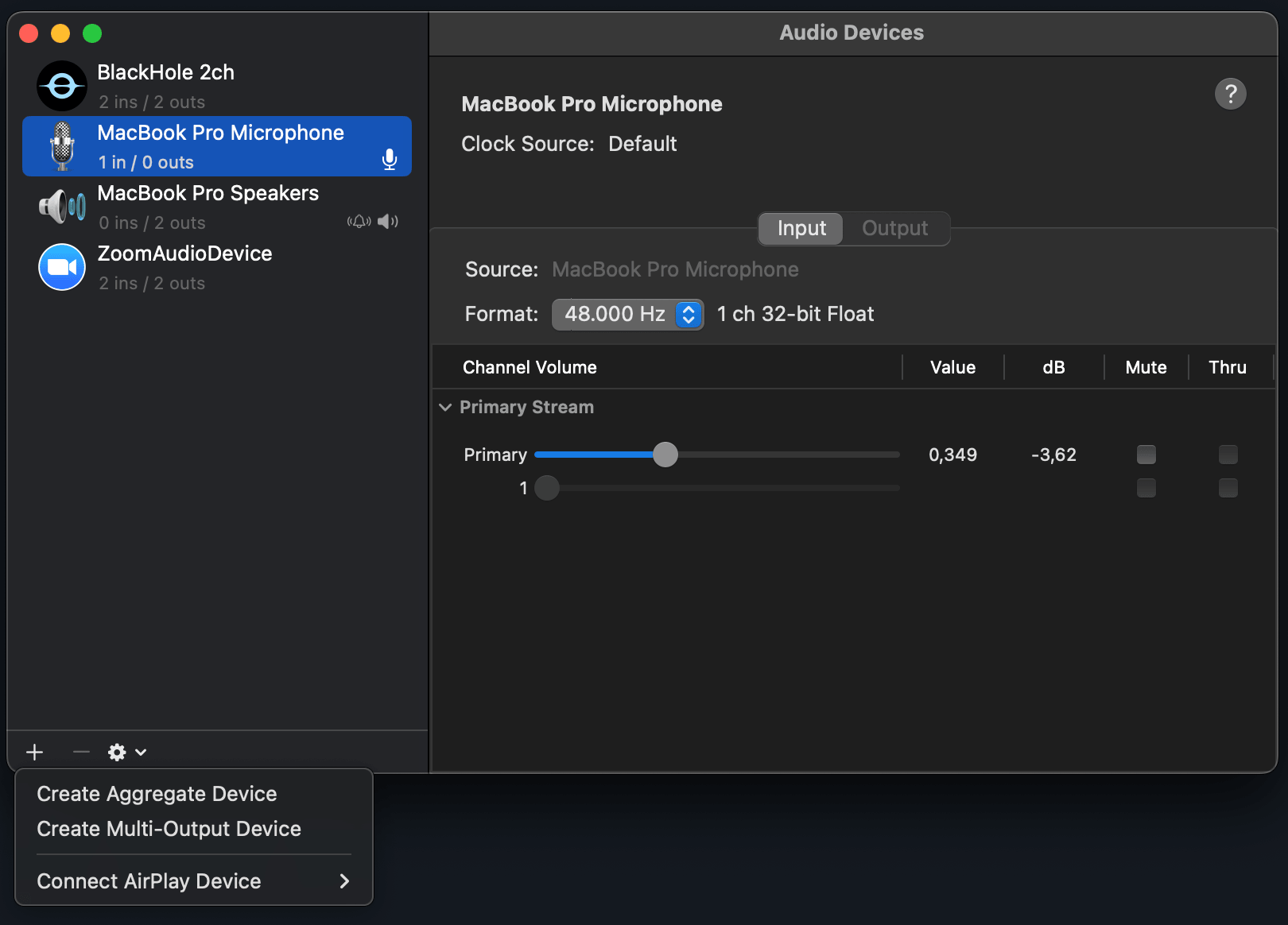This screenshot has width=1288, height=925.
Task: Click the dB column header
Action: (x=1053, y=367)
